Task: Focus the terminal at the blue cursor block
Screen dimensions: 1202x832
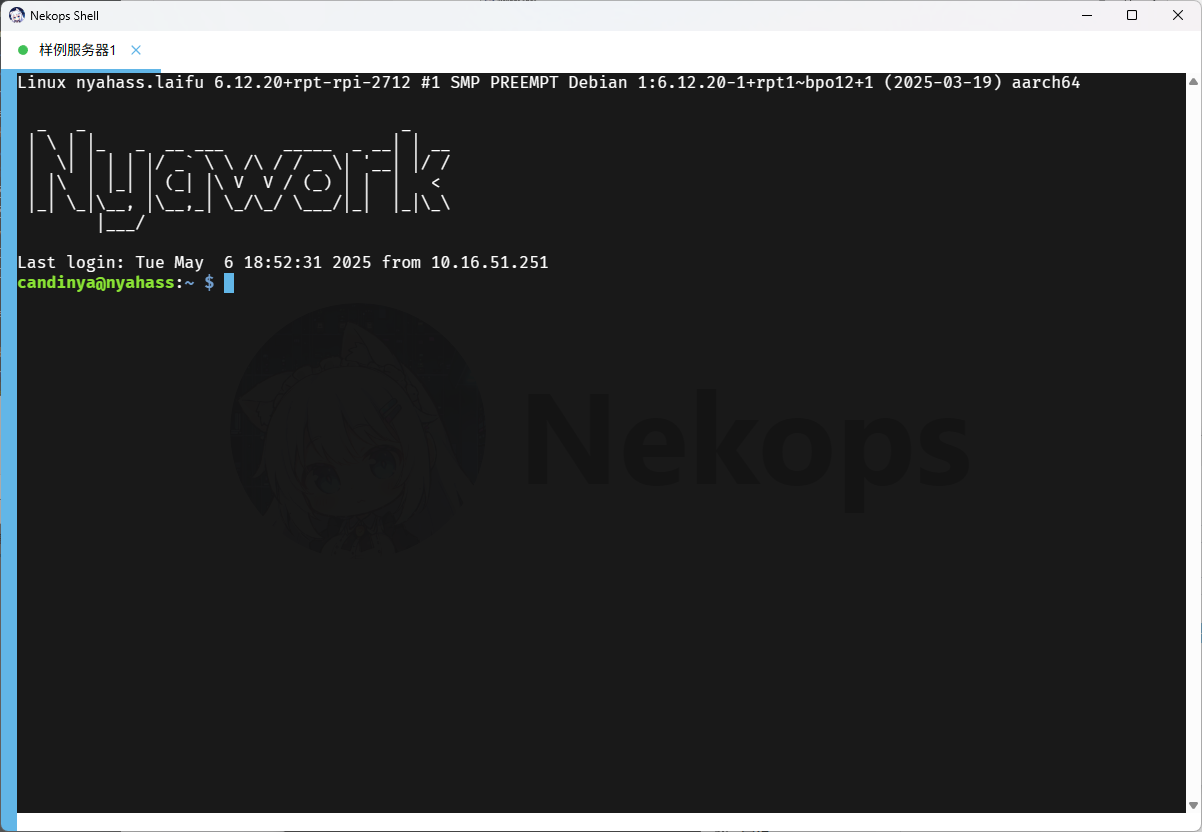Action: pos(229,283)
